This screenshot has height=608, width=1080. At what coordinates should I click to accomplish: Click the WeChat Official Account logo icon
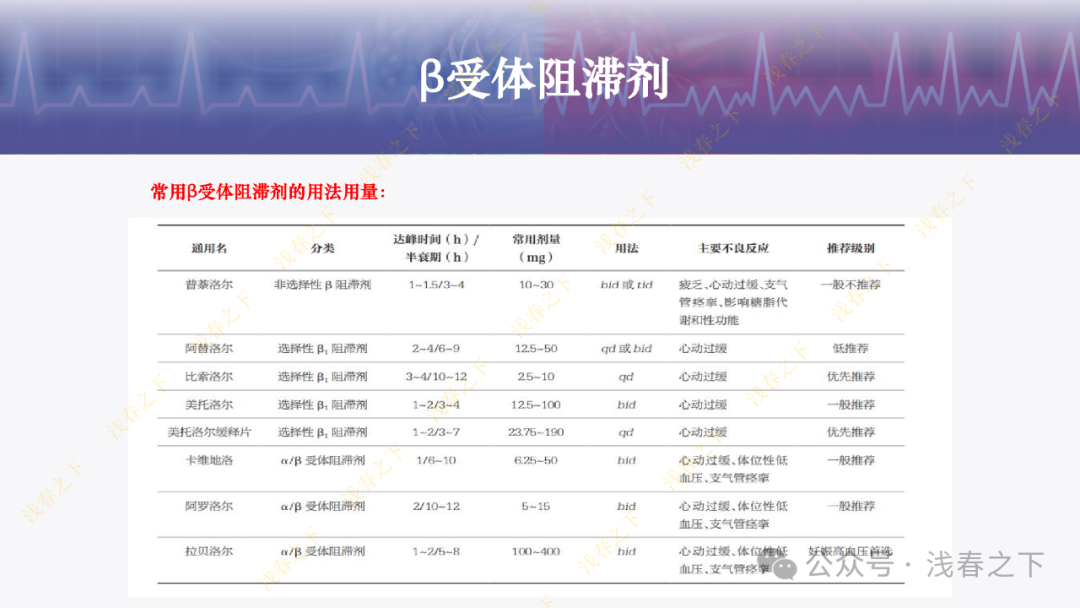[x=784, y=567]
